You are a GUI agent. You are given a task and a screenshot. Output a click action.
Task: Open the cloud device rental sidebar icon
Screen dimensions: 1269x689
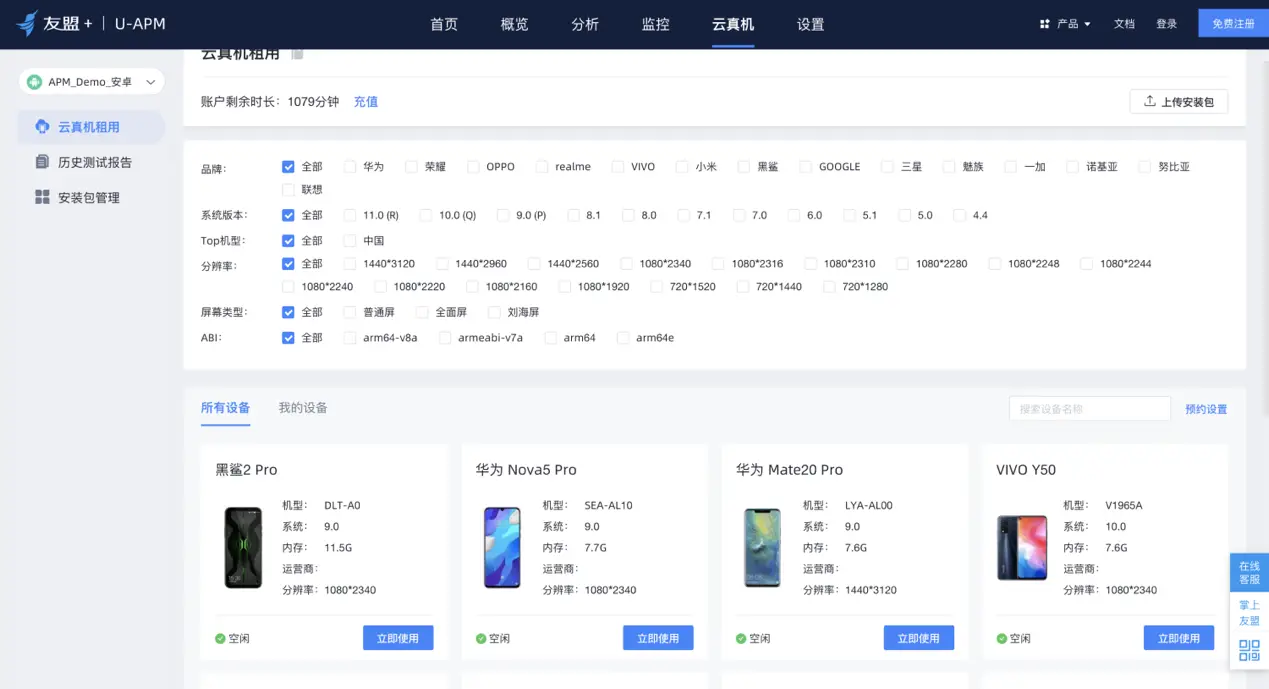coord(42,127)
